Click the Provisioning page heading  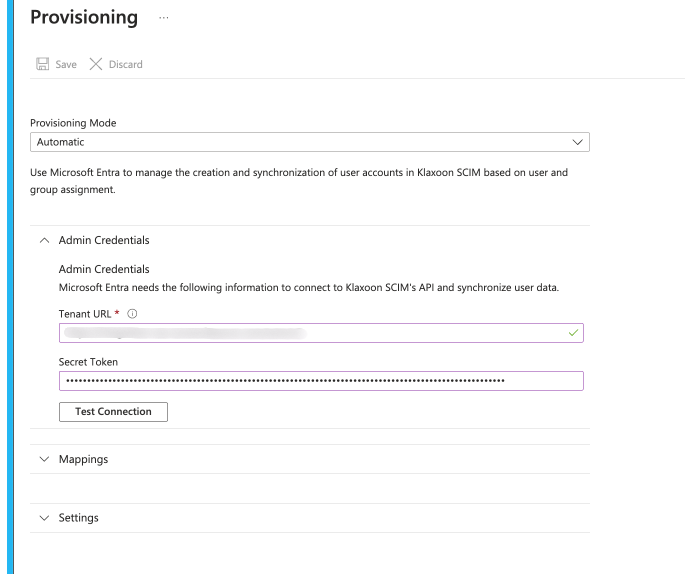point(84,18)
